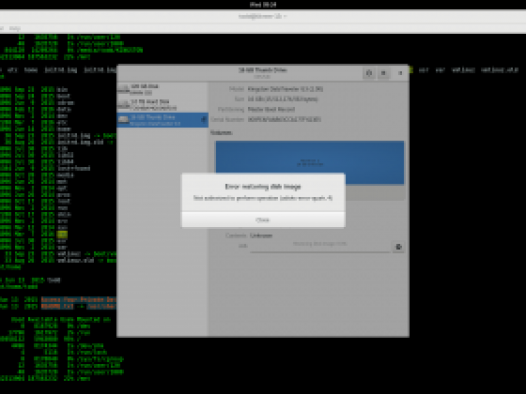The height and width of the screenshot is (394, 526).
Task: Select the blue partition block under Volumes
Action: (x=310, y=163)
